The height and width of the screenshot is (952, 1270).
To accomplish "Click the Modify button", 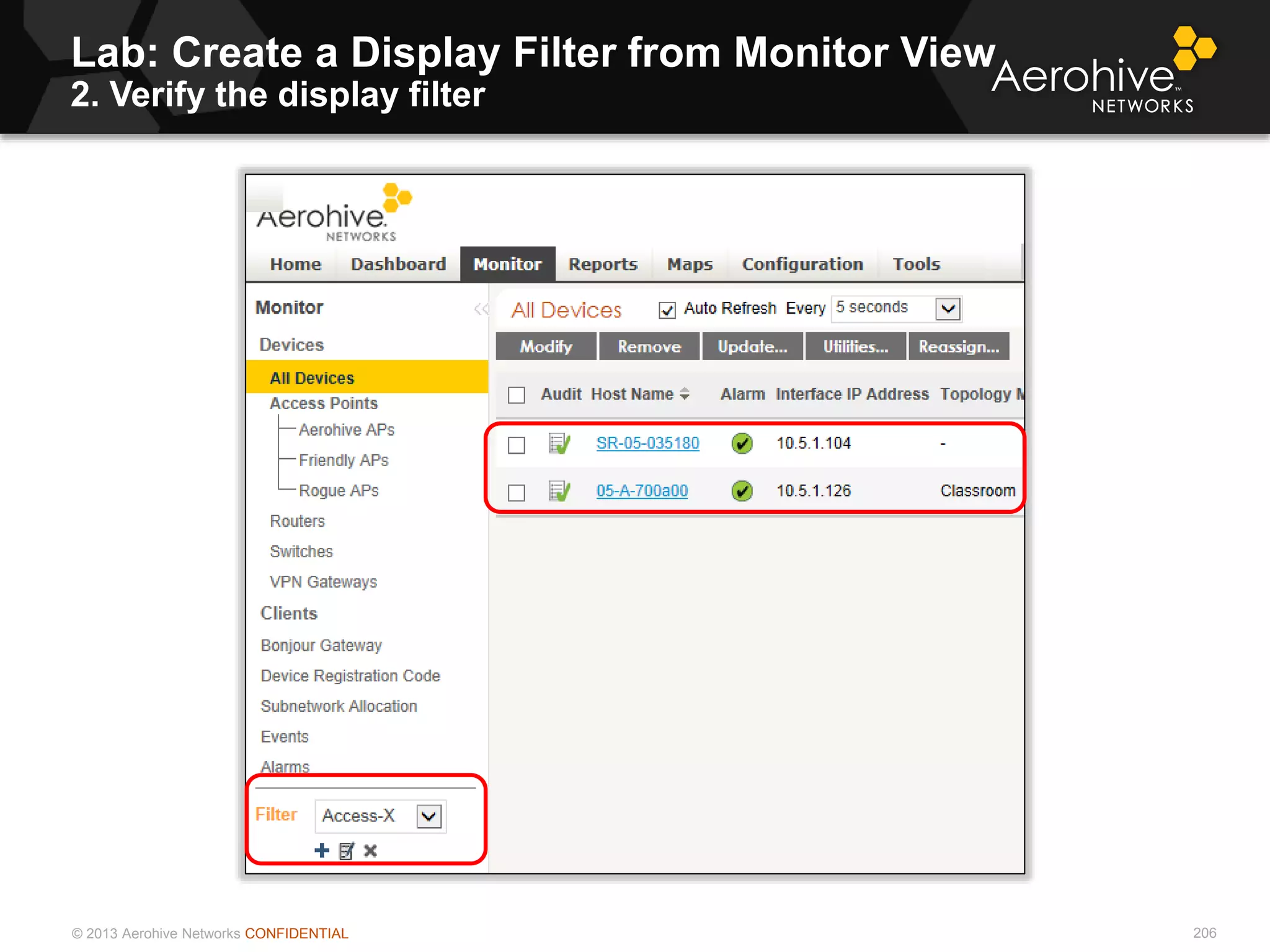I will point(546,346).
